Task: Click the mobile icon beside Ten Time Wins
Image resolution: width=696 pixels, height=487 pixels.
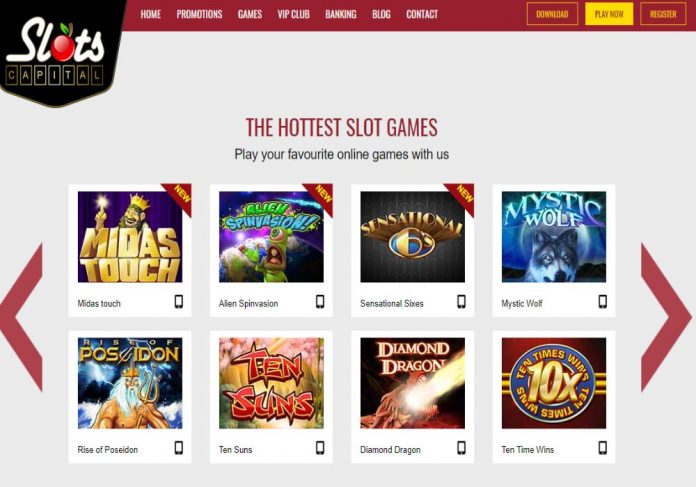Action: 602,447
